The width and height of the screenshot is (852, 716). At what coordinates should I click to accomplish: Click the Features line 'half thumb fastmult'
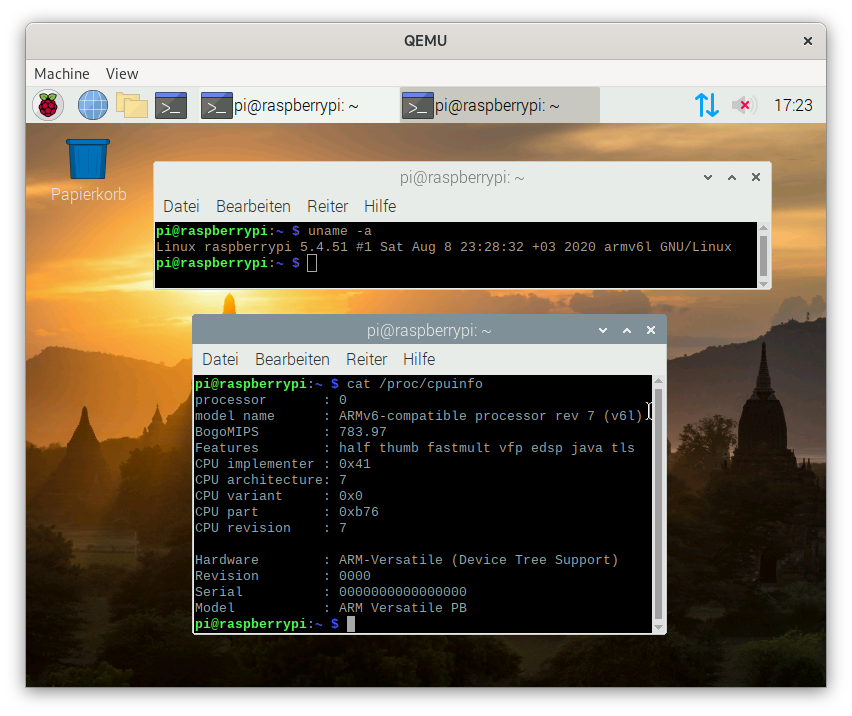[x=415, y=448]
